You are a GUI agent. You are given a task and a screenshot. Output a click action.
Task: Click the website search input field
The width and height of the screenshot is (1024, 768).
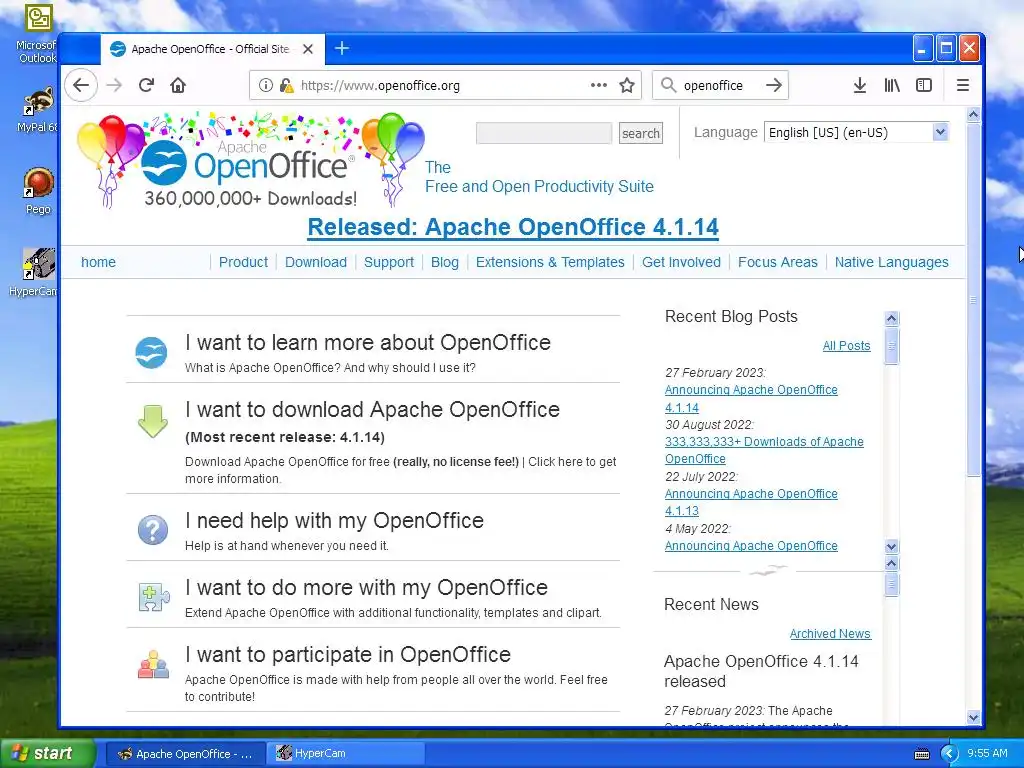point(544,133)
